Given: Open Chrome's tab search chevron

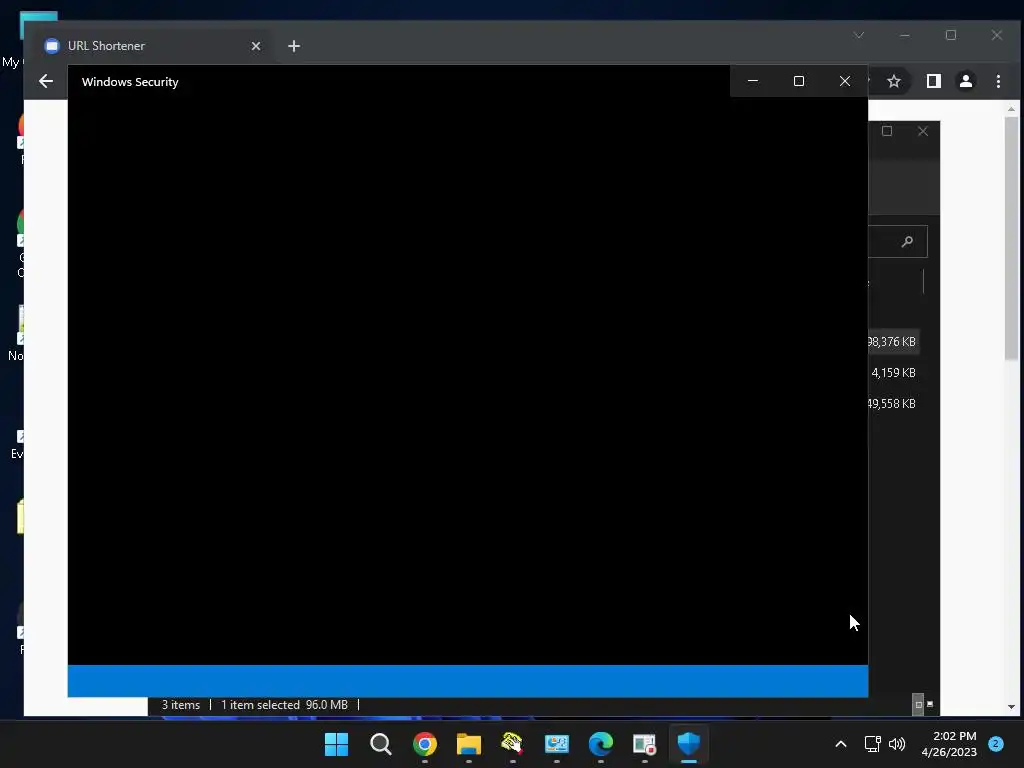Looking at the screenshot, I should pos(859,35).
